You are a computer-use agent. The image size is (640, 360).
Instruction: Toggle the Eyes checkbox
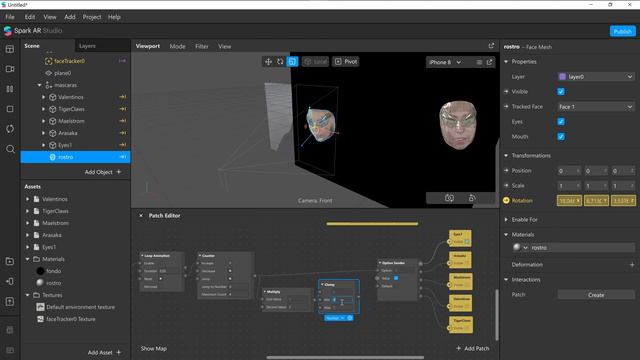(x=561, y=122)
